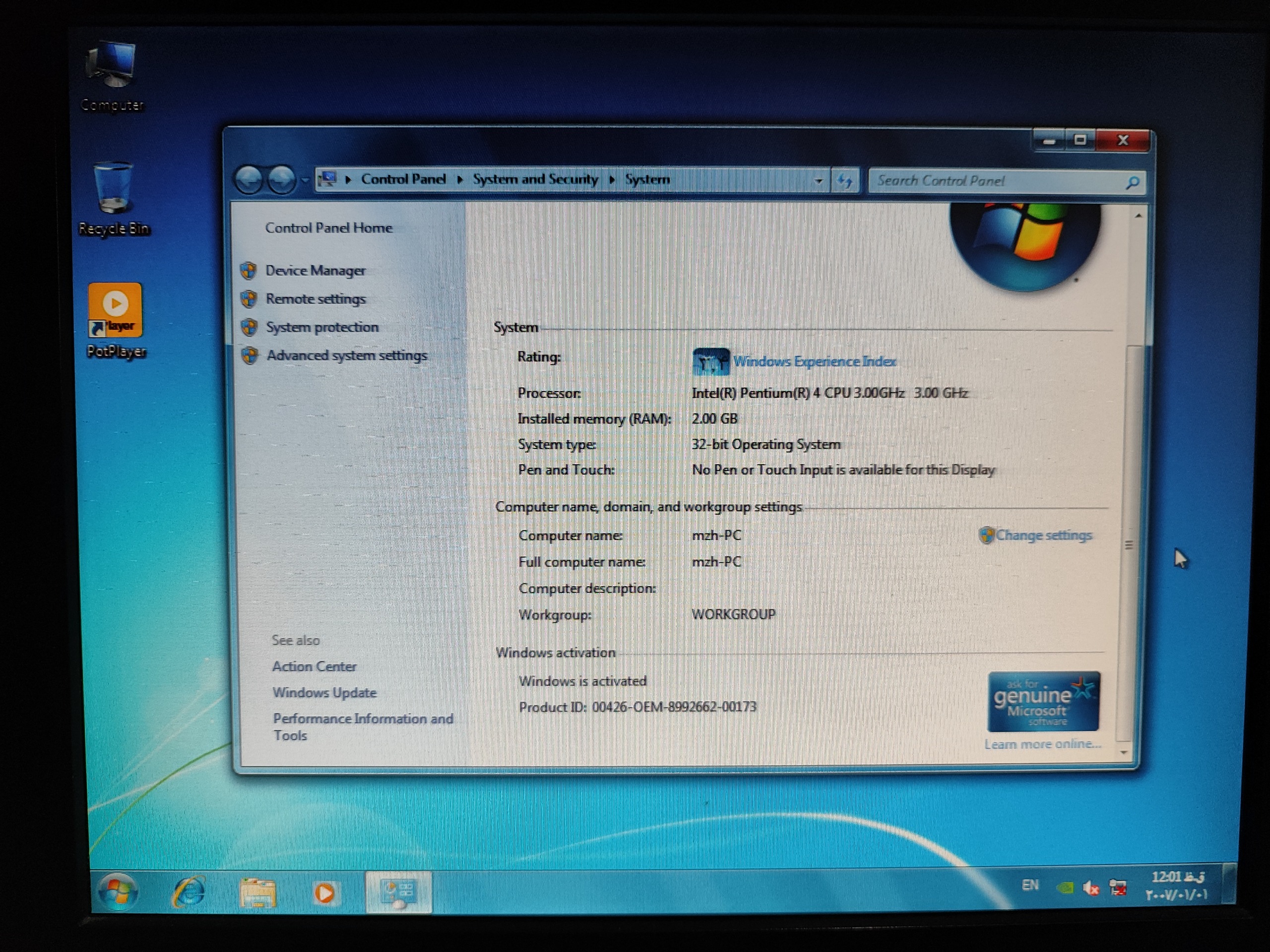This screenshot has width=1270, height=952.
Task: Click the genuine Microsoft software badge
Action: [1044, 702]
